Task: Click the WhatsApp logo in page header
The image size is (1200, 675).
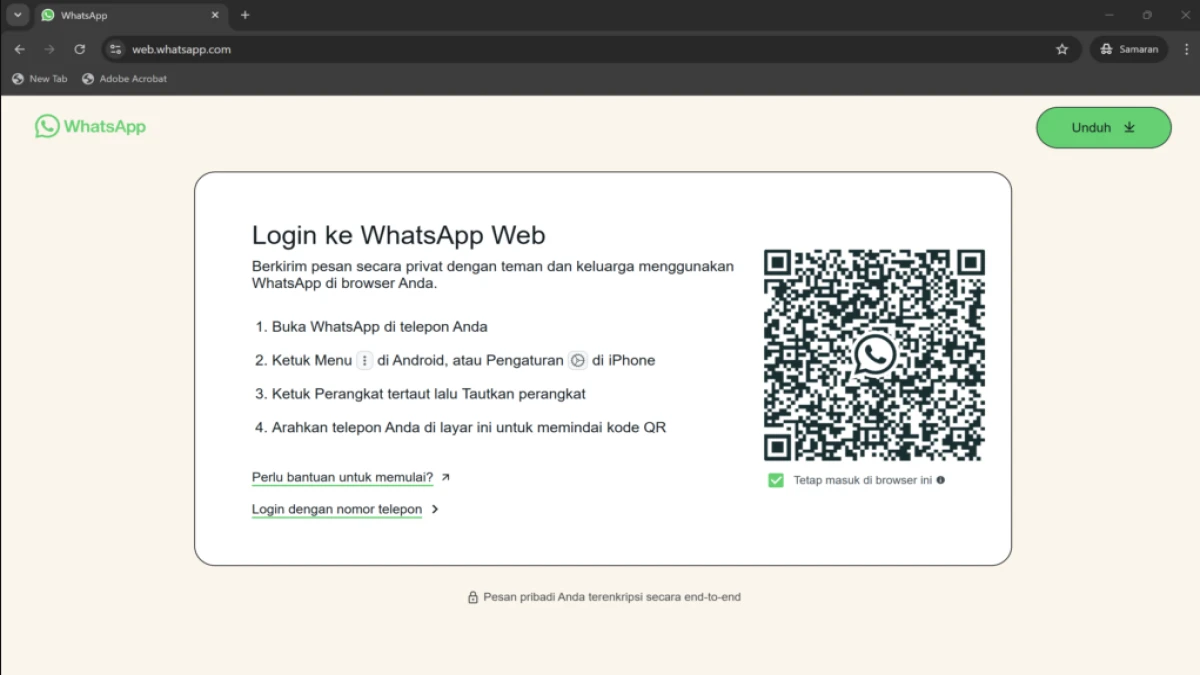Action: (x=90, y=126)
